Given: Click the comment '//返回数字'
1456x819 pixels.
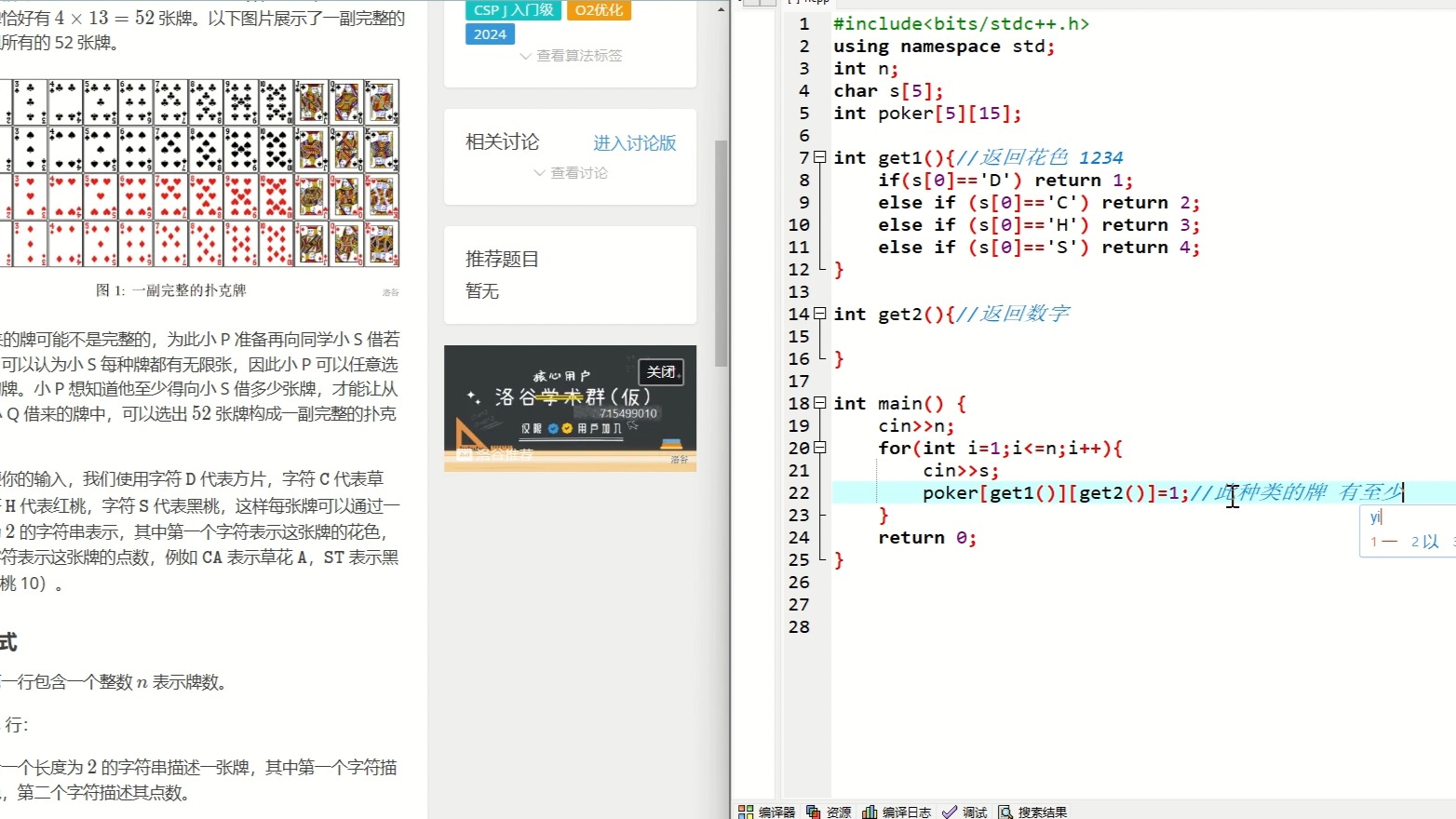Looking at the screenshot, I should click(x=1013, y=315).
